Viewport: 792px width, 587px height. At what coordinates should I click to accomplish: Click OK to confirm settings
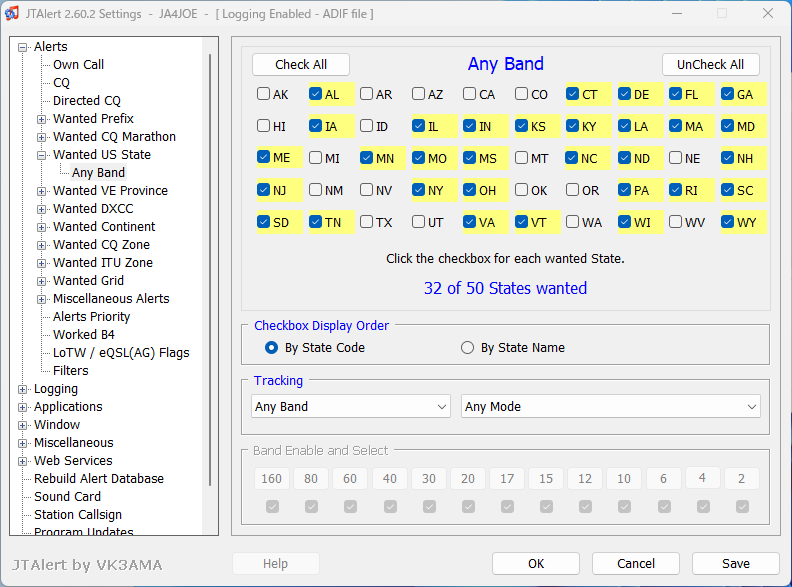point(536,563)
